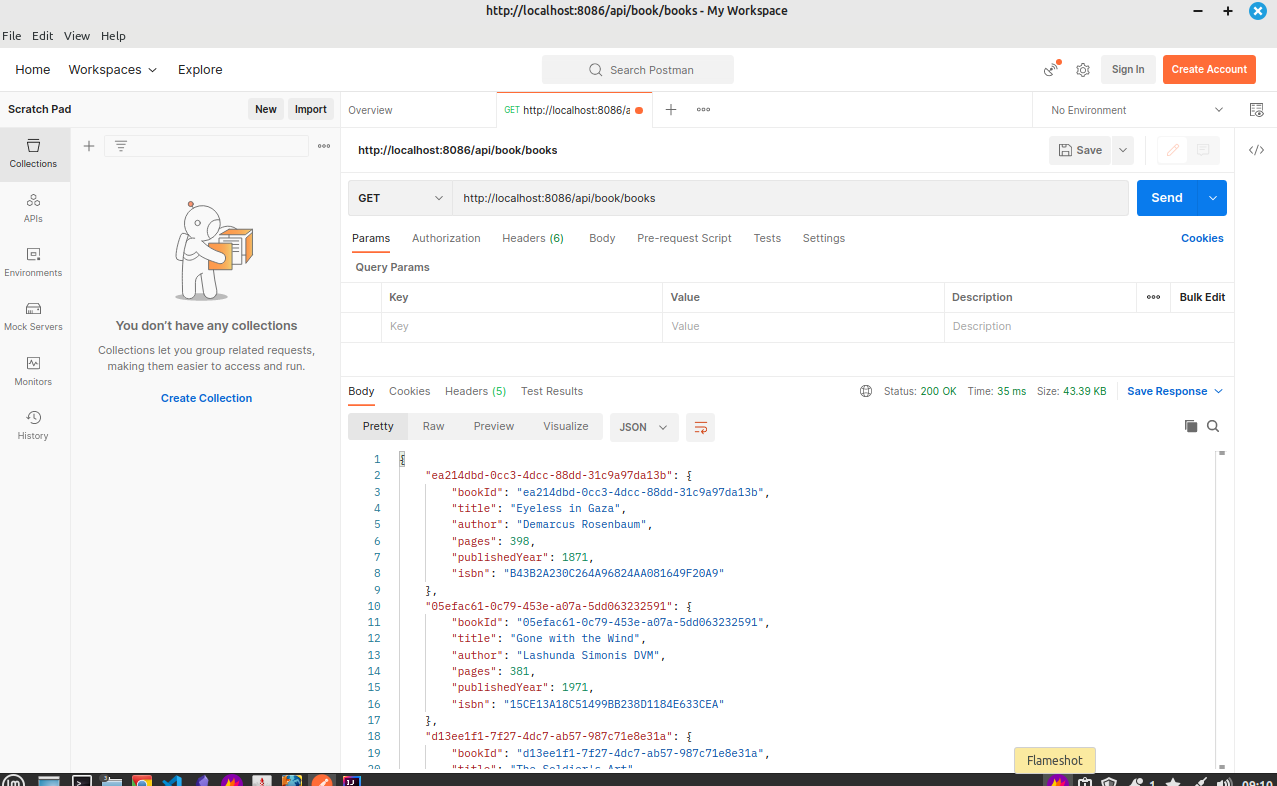Open Postman settings gear icon

(1083, 70)
